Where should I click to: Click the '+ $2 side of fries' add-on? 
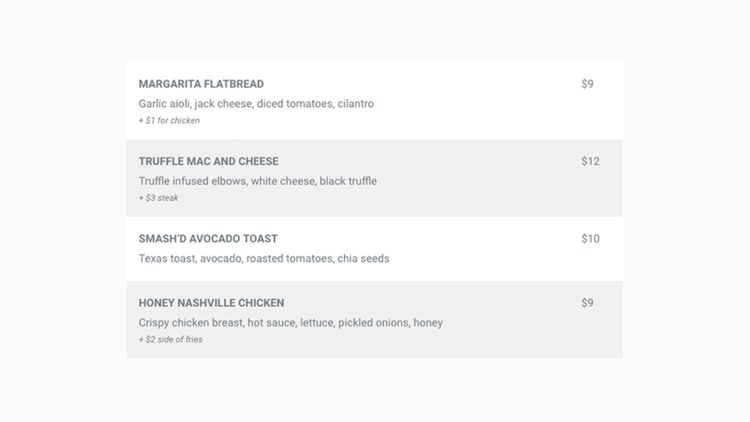(171, 340)
